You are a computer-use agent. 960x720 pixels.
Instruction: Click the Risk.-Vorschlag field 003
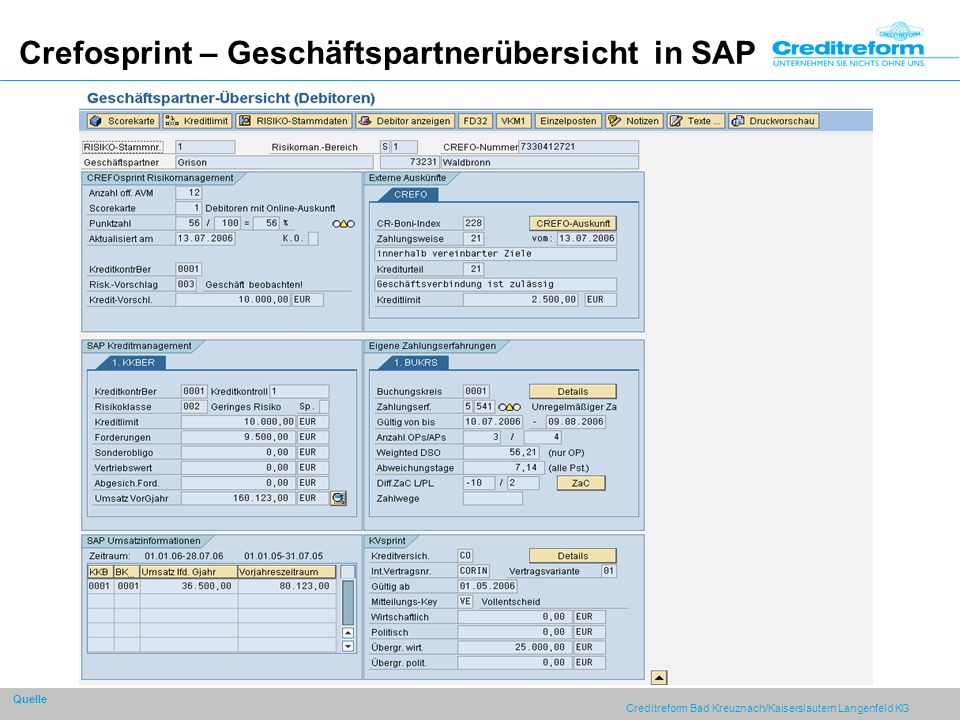[x=186, y=285]
